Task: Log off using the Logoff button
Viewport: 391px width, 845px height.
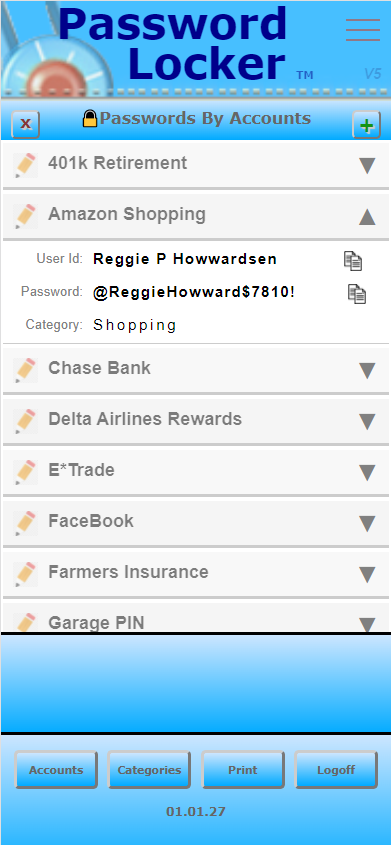Action: [336, 770]
